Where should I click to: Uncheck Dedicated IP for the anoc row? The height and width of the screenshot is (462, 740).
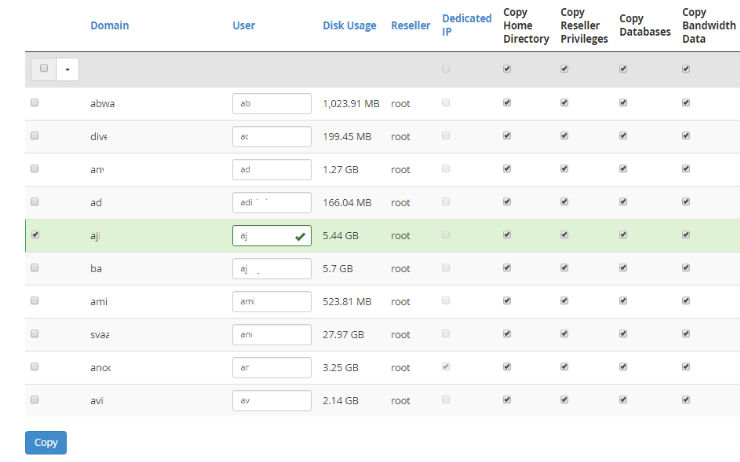[x=446, y=367]
